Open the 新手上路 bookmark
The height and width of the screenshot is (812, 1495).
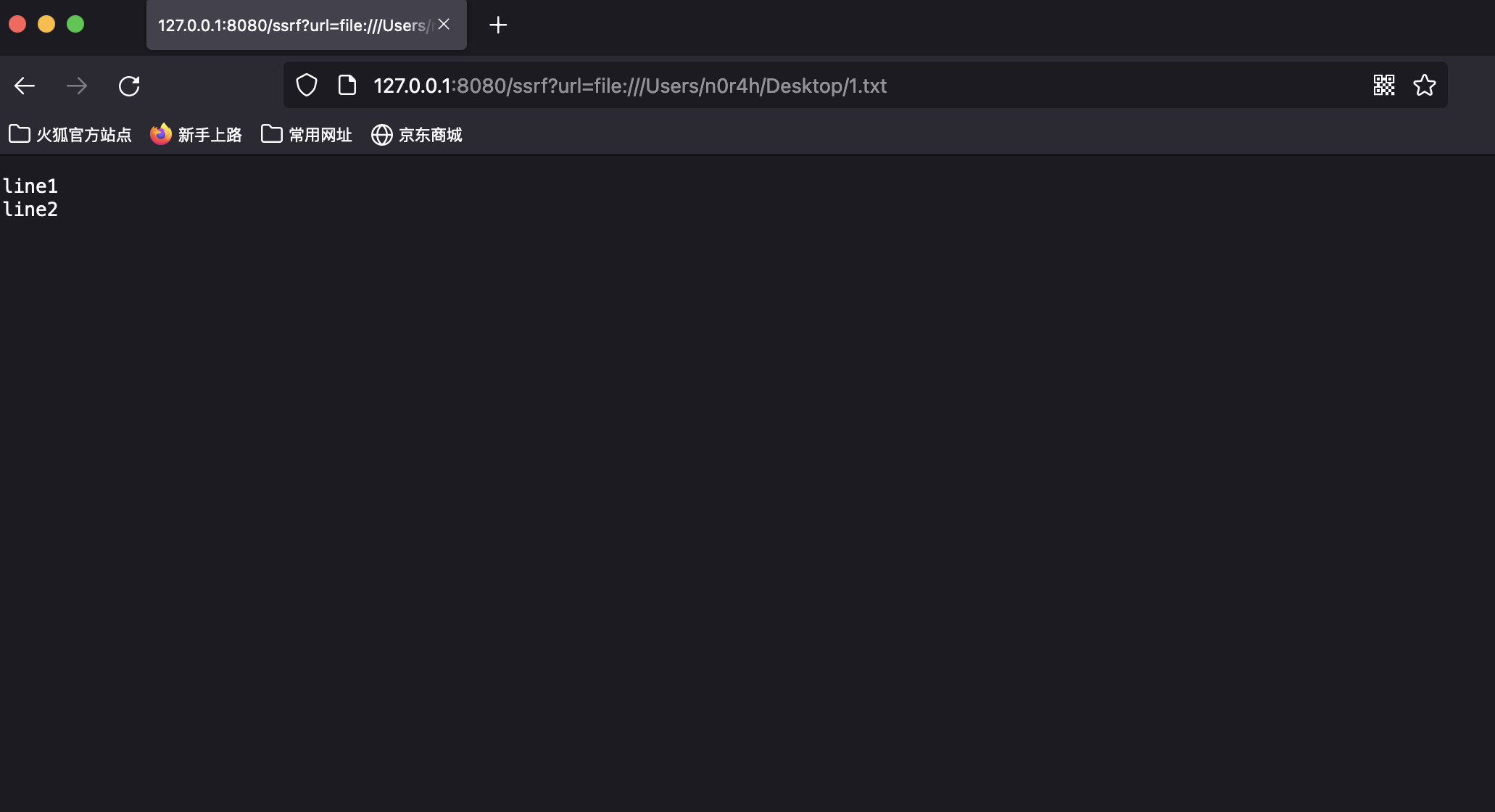196,135
